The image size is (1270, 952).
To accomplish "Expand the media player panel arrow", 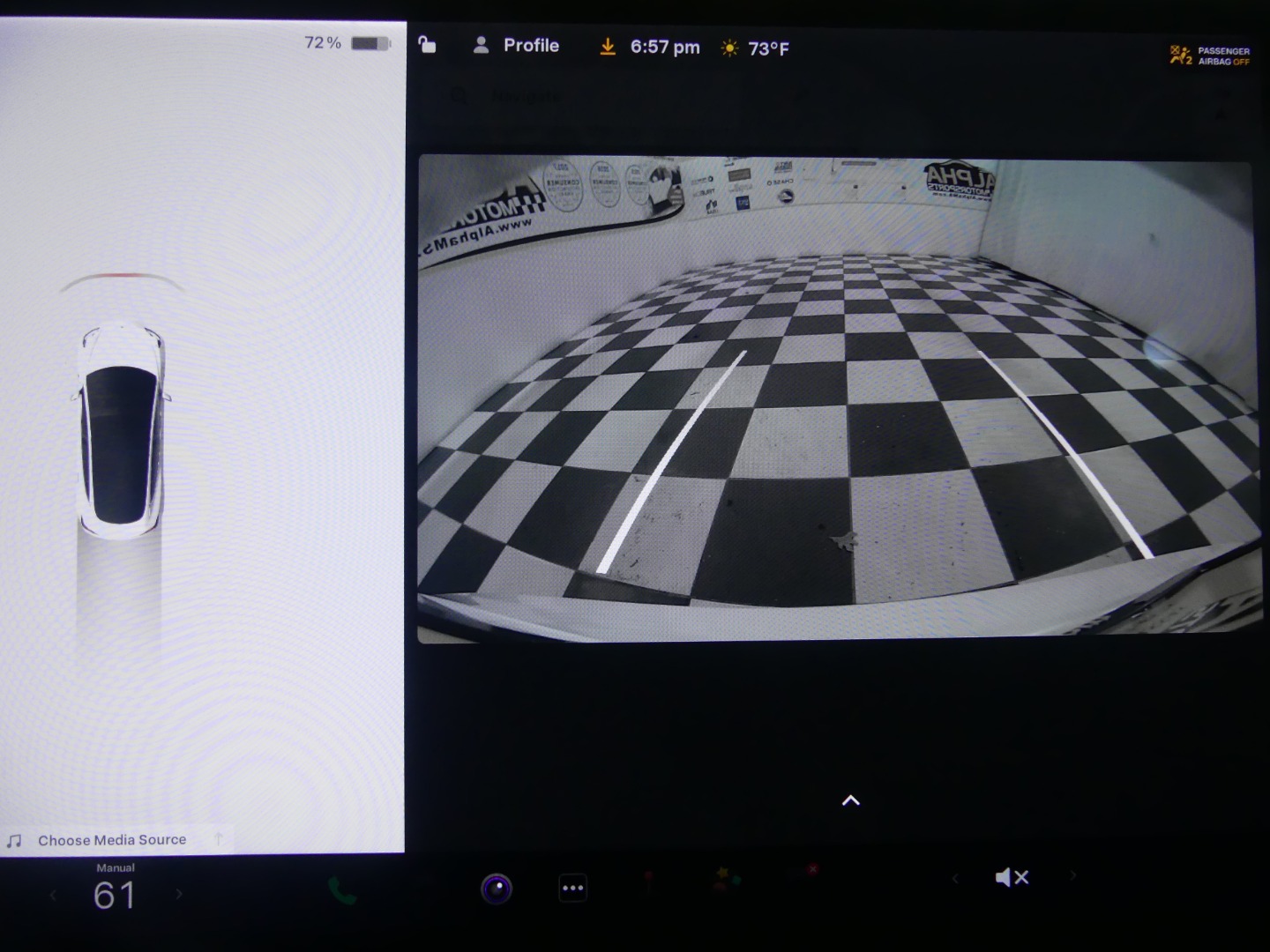I will pyautogui.click(x=218, y=838).
